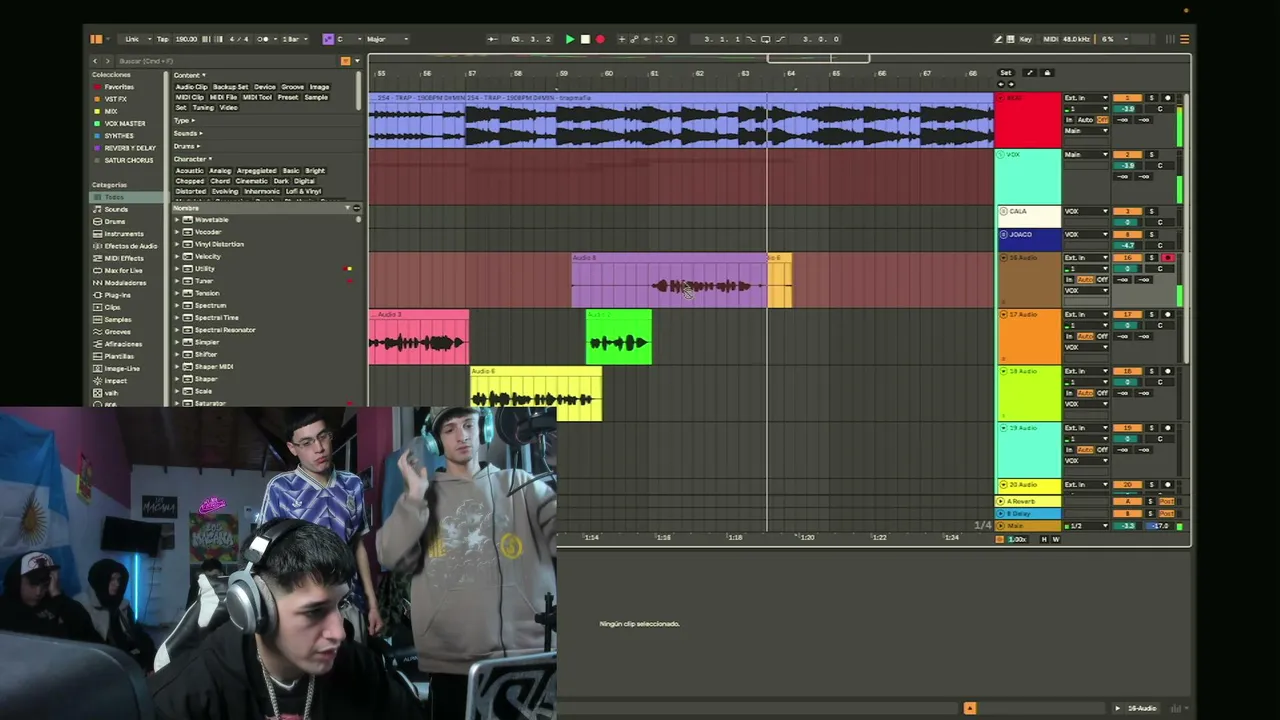Select the Favorites collection

coord(119,87)
